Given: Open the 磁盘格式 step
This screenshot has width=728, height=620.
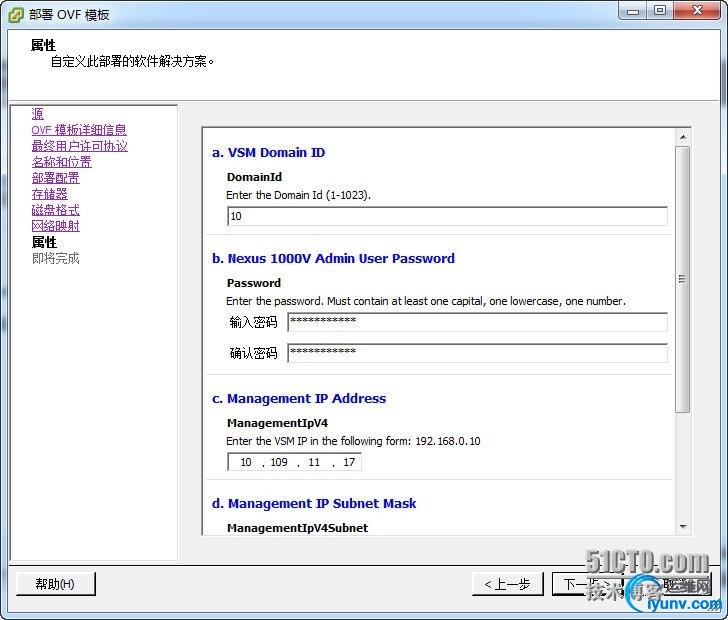Looking at the screenshot, I should [x=56, y=210].
